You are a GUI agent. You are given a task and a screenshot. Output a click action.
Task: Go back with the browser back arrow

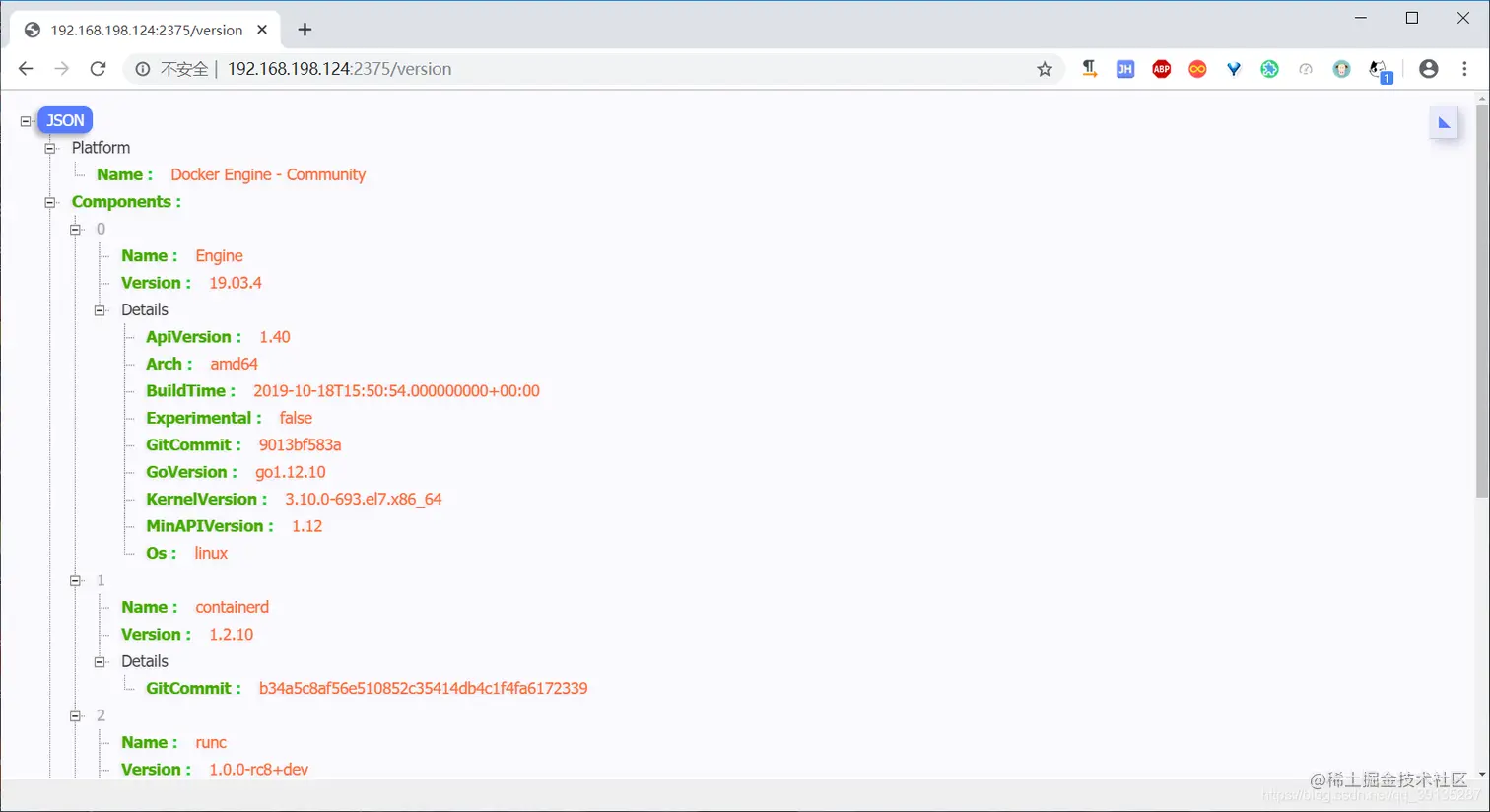26,69
